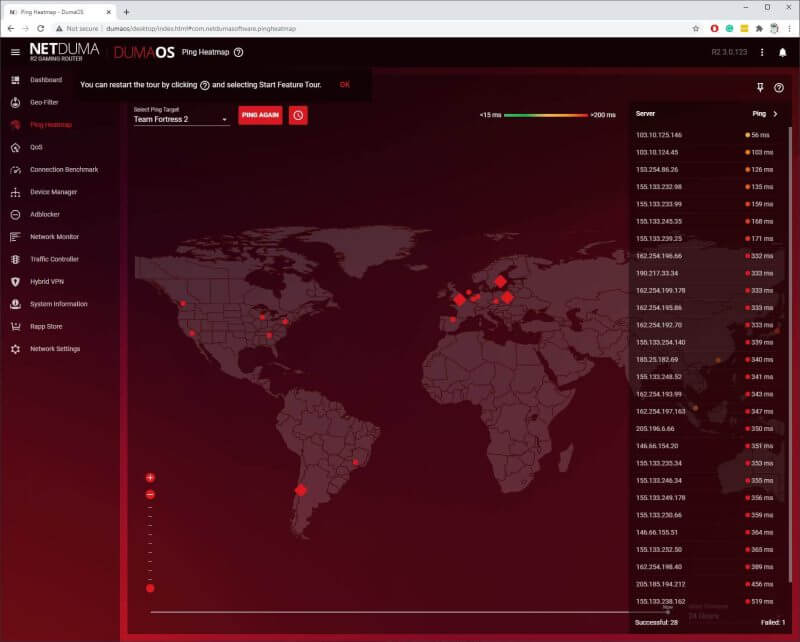The image size is (800, 642).
Task: Pin the Ping Heatmap panel
Action: coord(760,88)
